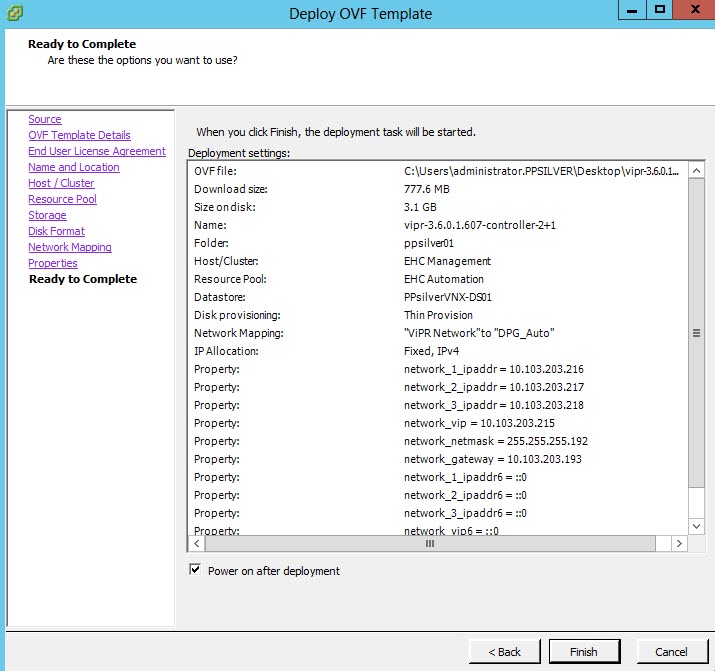This screenshot has width=715, height=671.
Task: Open the Network Mapping step
Action: 70,247
